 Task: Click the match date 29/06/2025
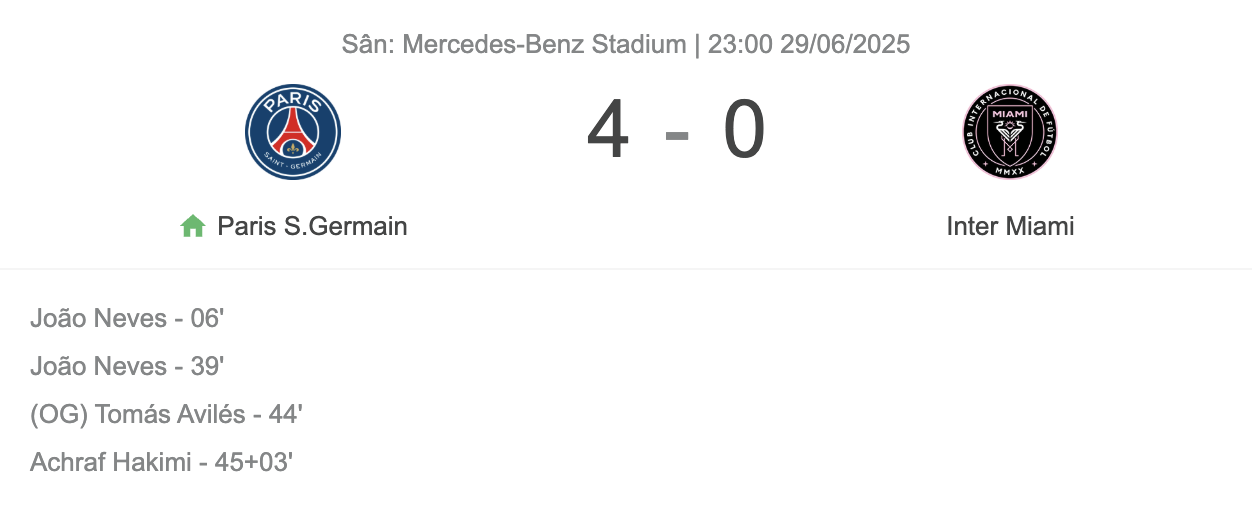[x=845, y=44]
